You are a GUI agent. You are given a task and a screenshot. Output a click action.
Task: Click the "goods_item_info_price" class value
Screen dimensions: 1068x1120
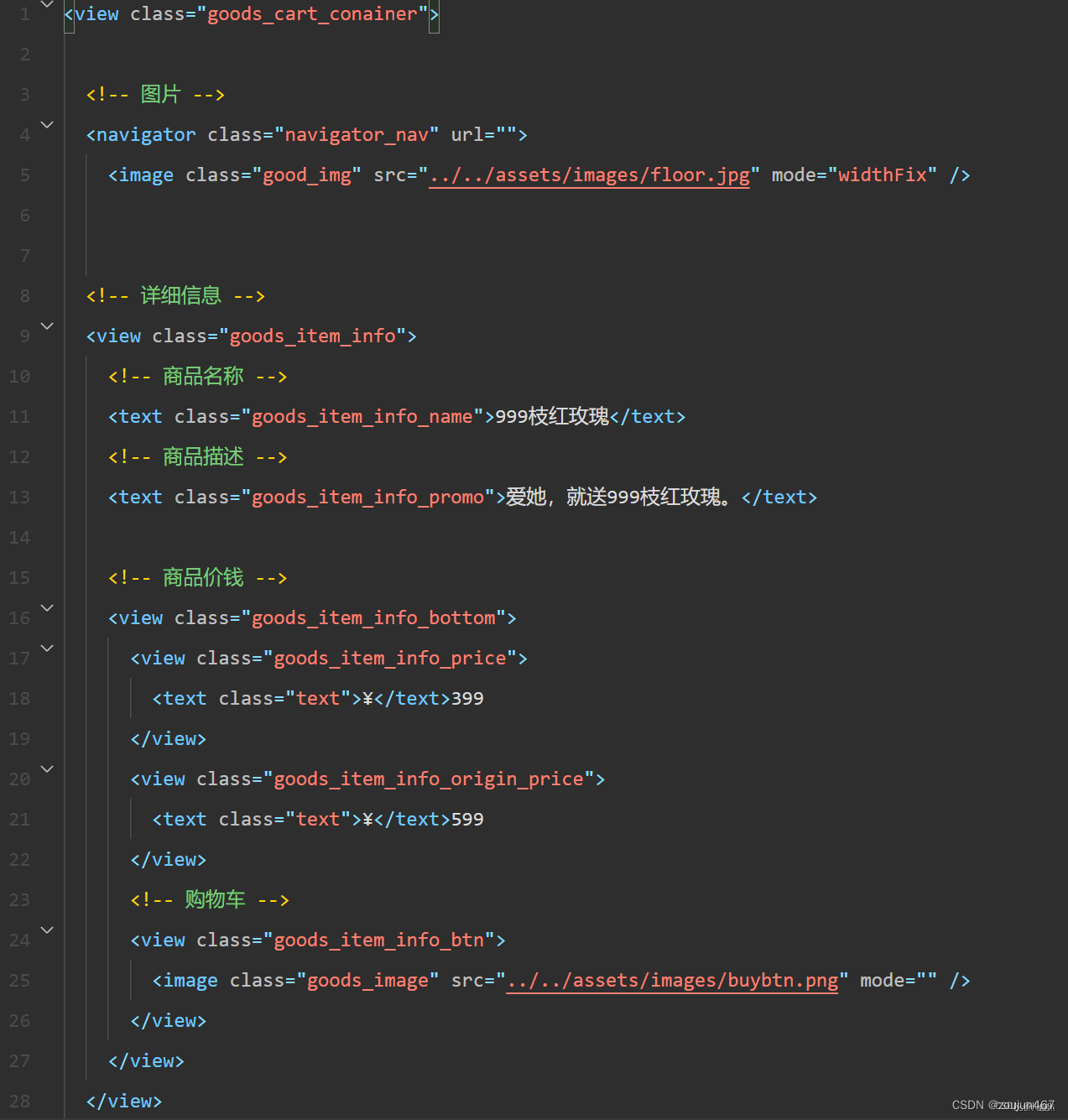coord(390,659)
